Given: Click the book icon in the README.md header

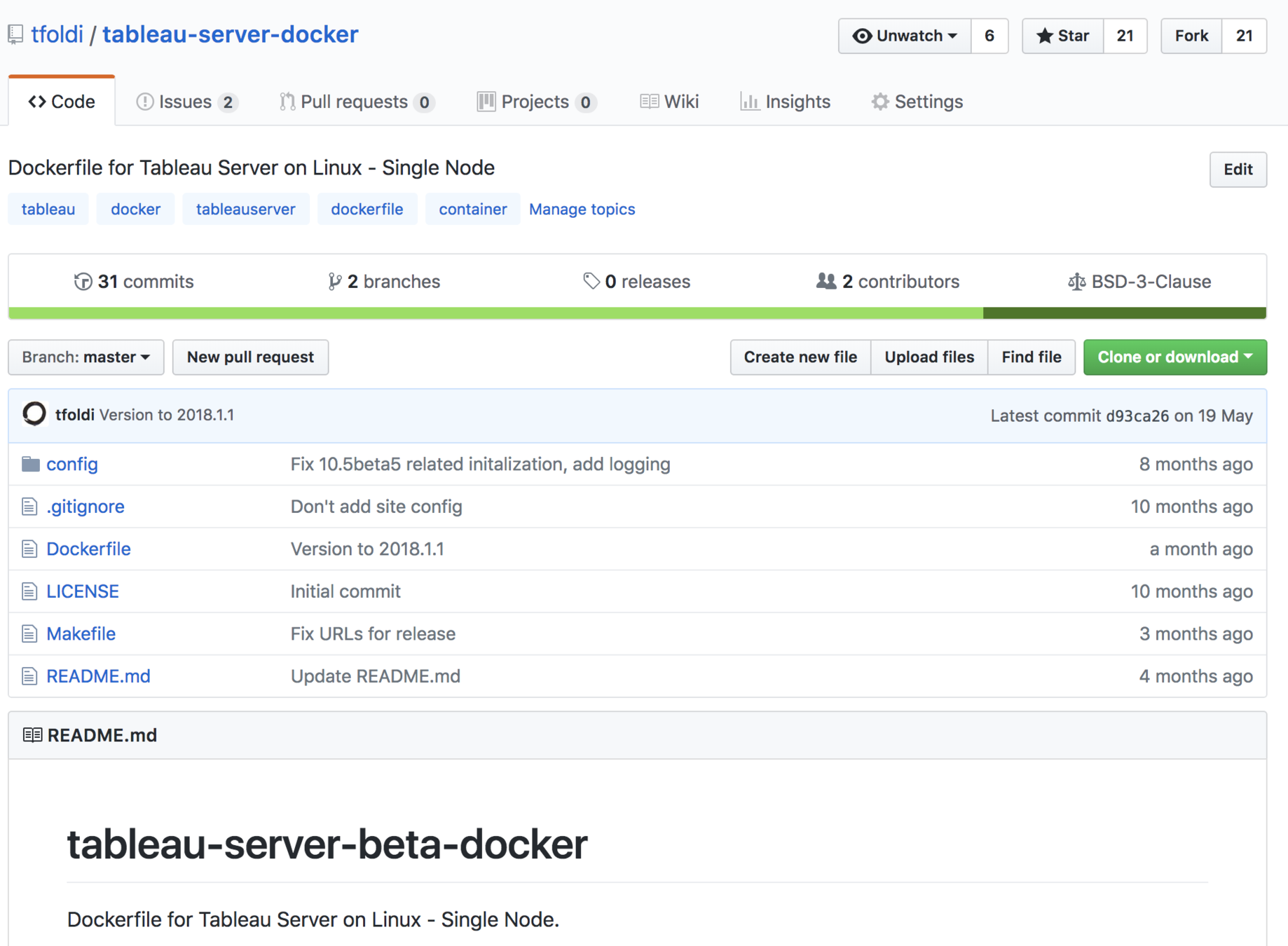Looking at the screenshot, I should coord(32,734).
